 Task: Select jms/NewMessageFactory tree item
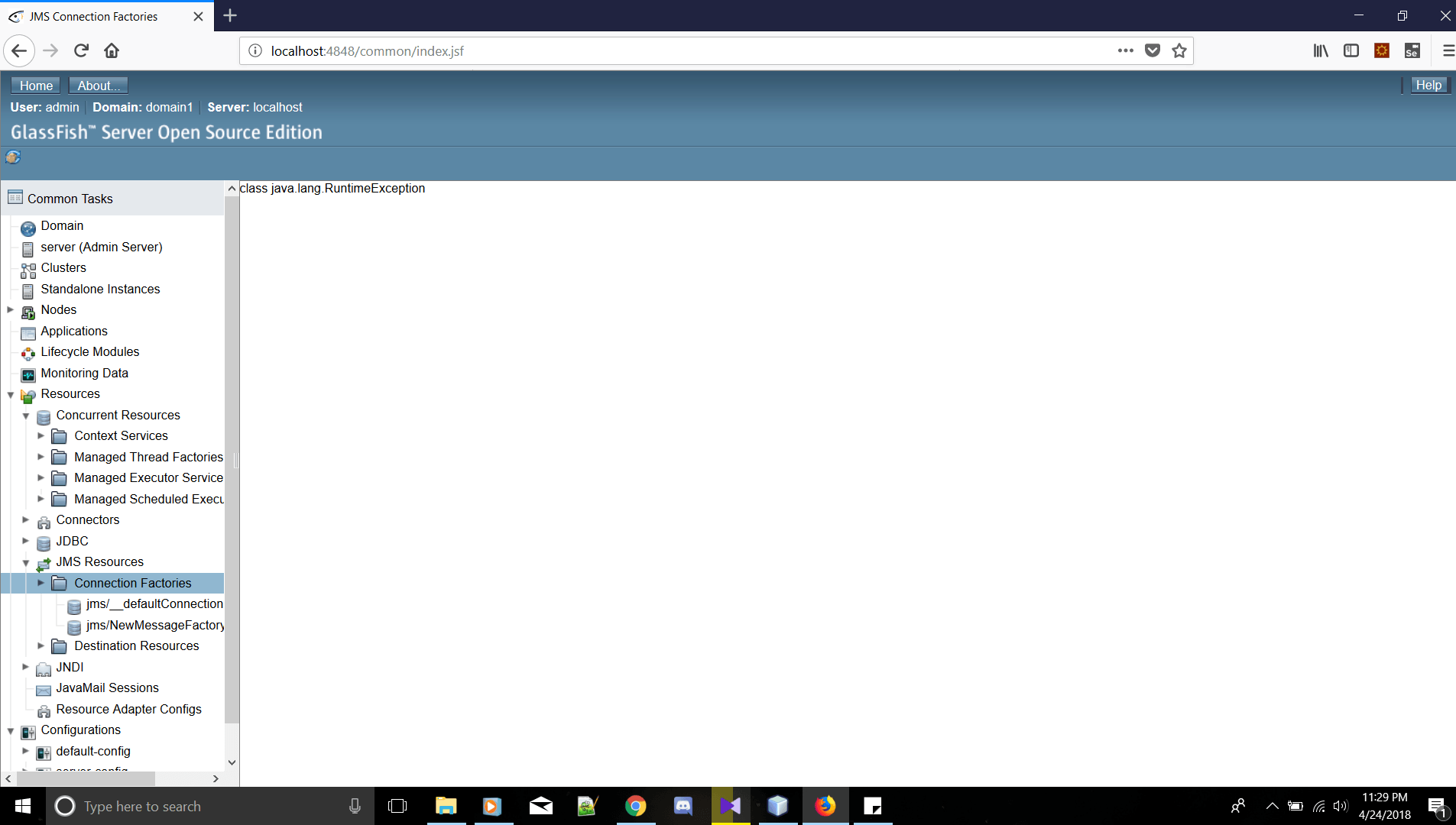click(155, 625)
